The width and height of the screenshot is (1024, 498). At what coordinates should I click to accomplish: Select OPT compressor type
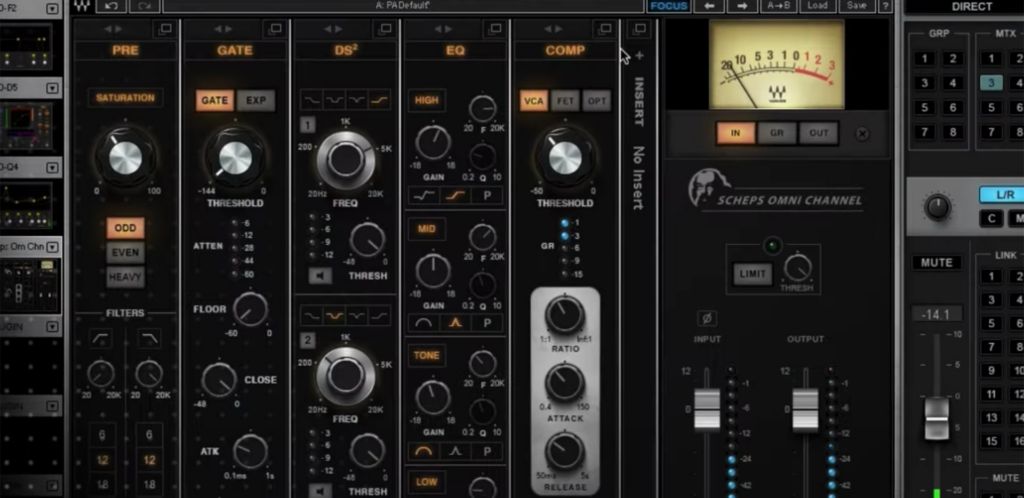(x=596, y=101)
